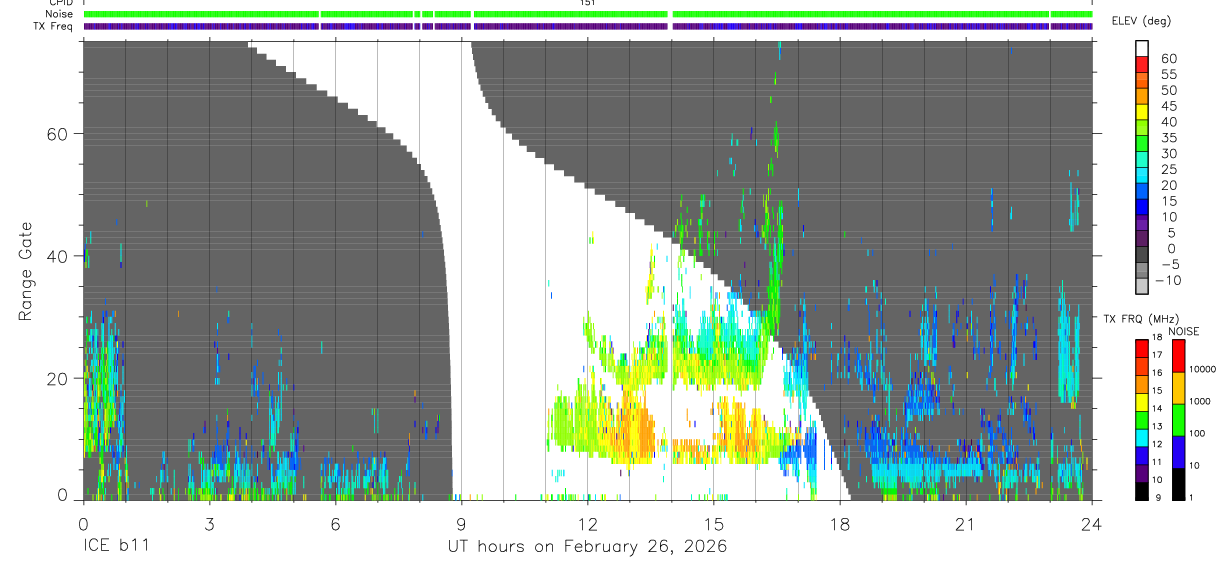Click the black bottom segment of the TX FRQ bar
This screenshot has height=567, width=1228.
click(x=1142, y=491)
